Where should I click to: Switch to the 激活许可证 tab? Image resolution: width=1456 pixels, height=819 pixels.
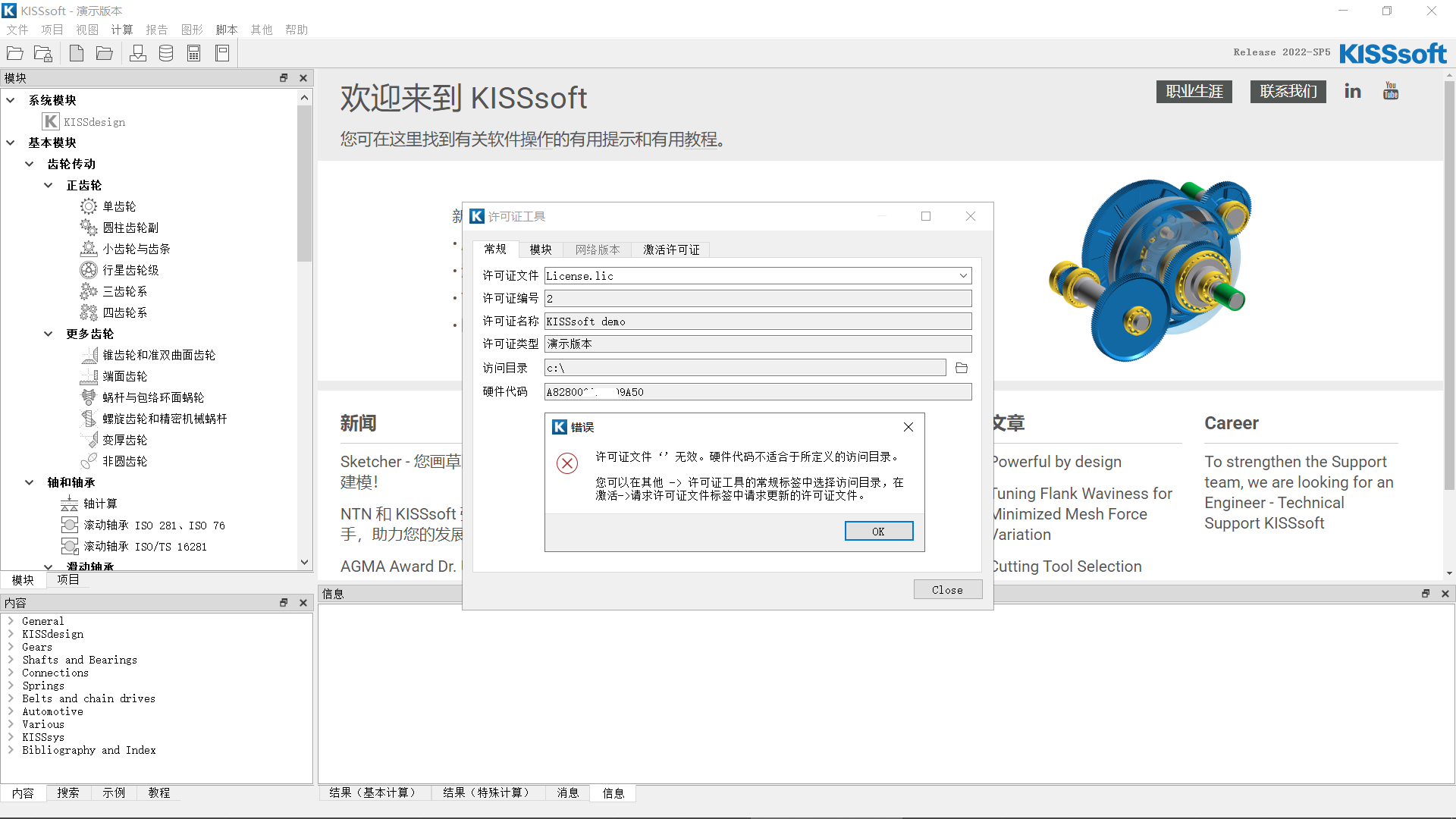(670, 249)
